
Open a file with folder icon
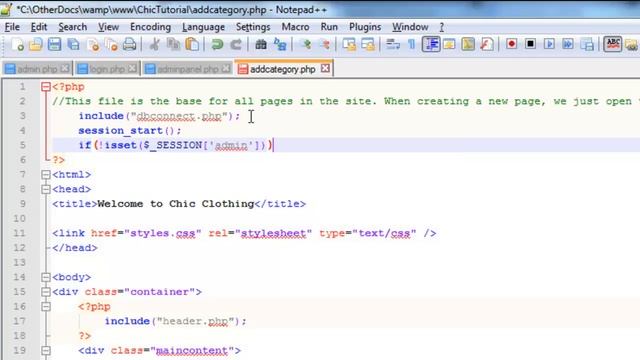coord(36,44)
